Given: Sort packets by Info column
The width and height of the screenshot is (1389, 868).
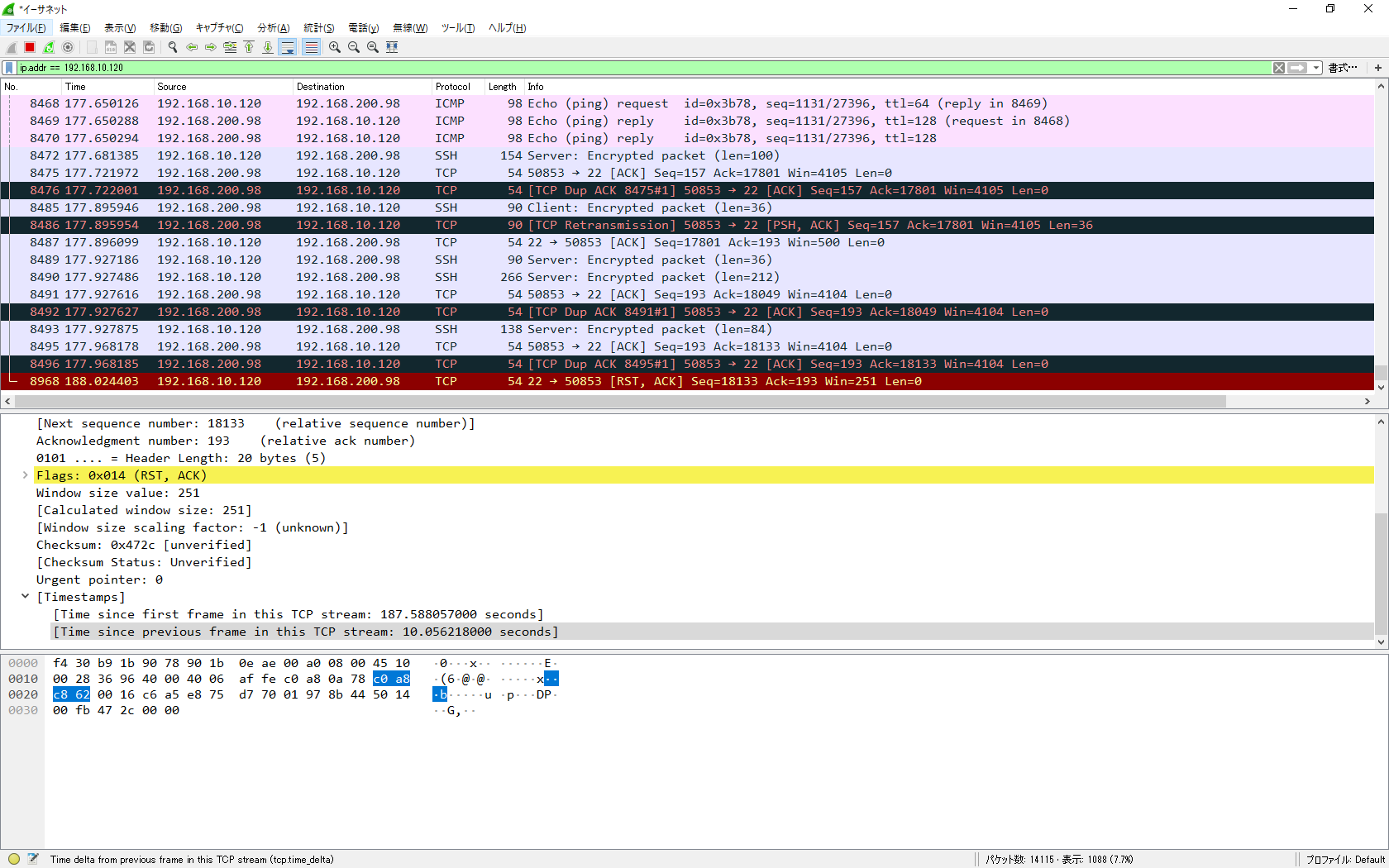Looking at the screenshot, I should click(949, 87).
